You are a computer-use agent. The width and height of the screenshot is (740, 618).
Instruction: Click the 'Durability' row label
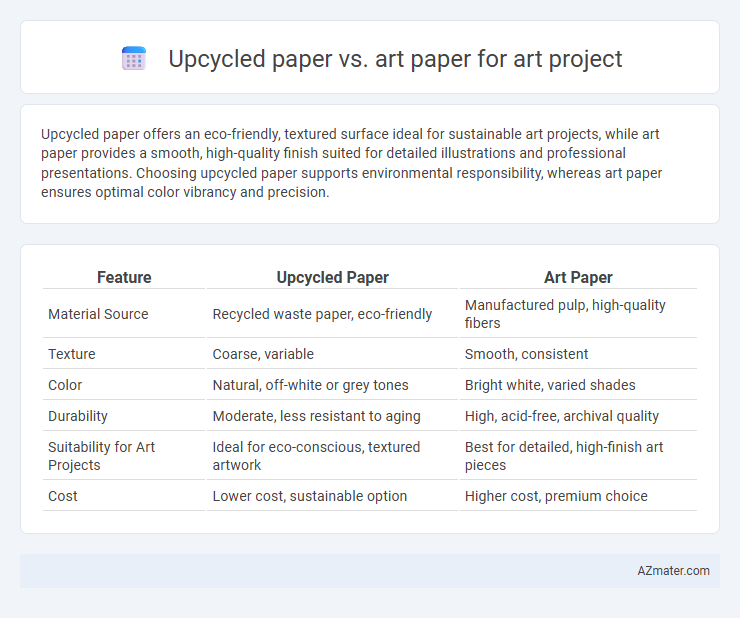point(78,416)
